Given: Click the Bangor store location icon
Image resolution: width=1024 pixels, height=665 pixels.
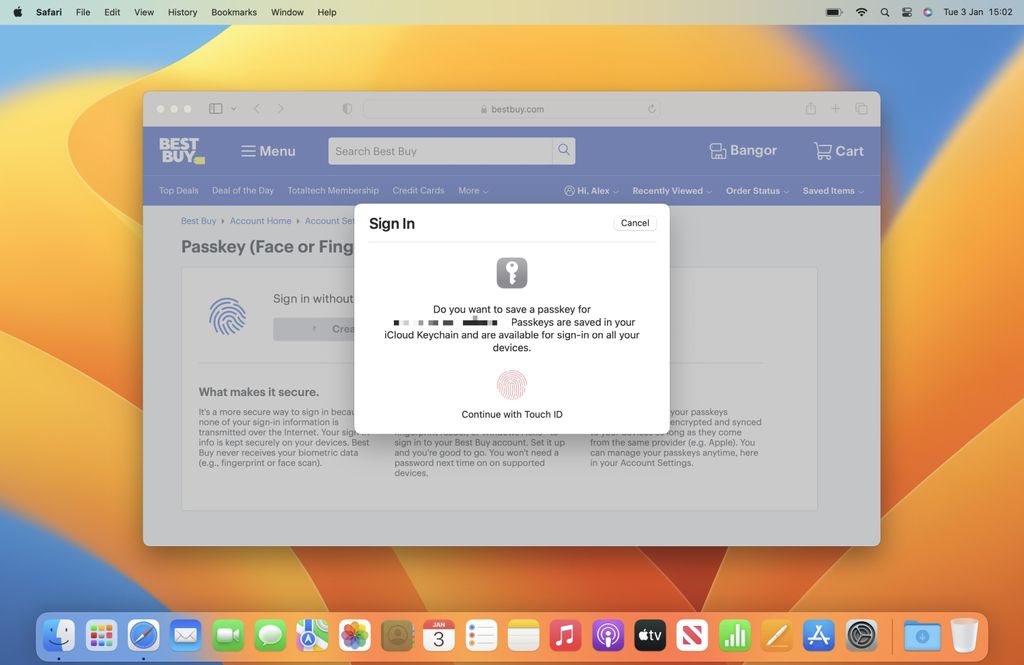Looking at the screenshot, I should point(717,150).
